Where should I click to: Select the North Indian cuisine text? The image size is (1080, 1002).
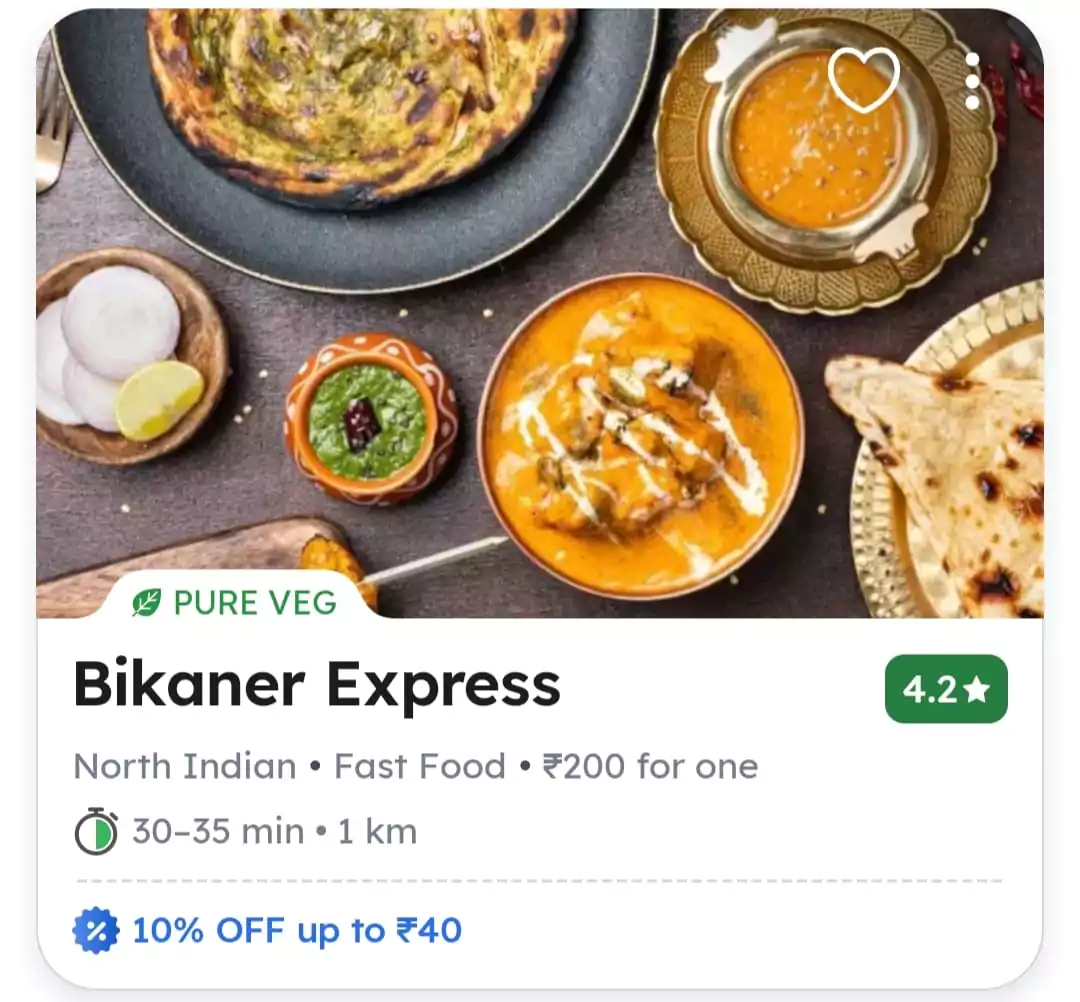pyautogui.click(x=185, y=766)
